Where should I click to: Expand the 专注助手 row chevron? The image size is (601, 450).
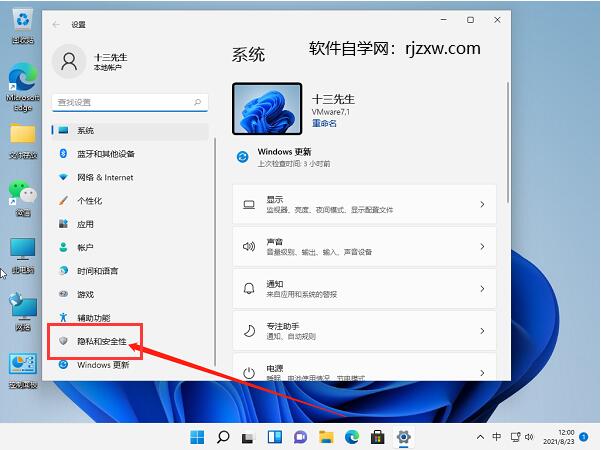point(482,331)
